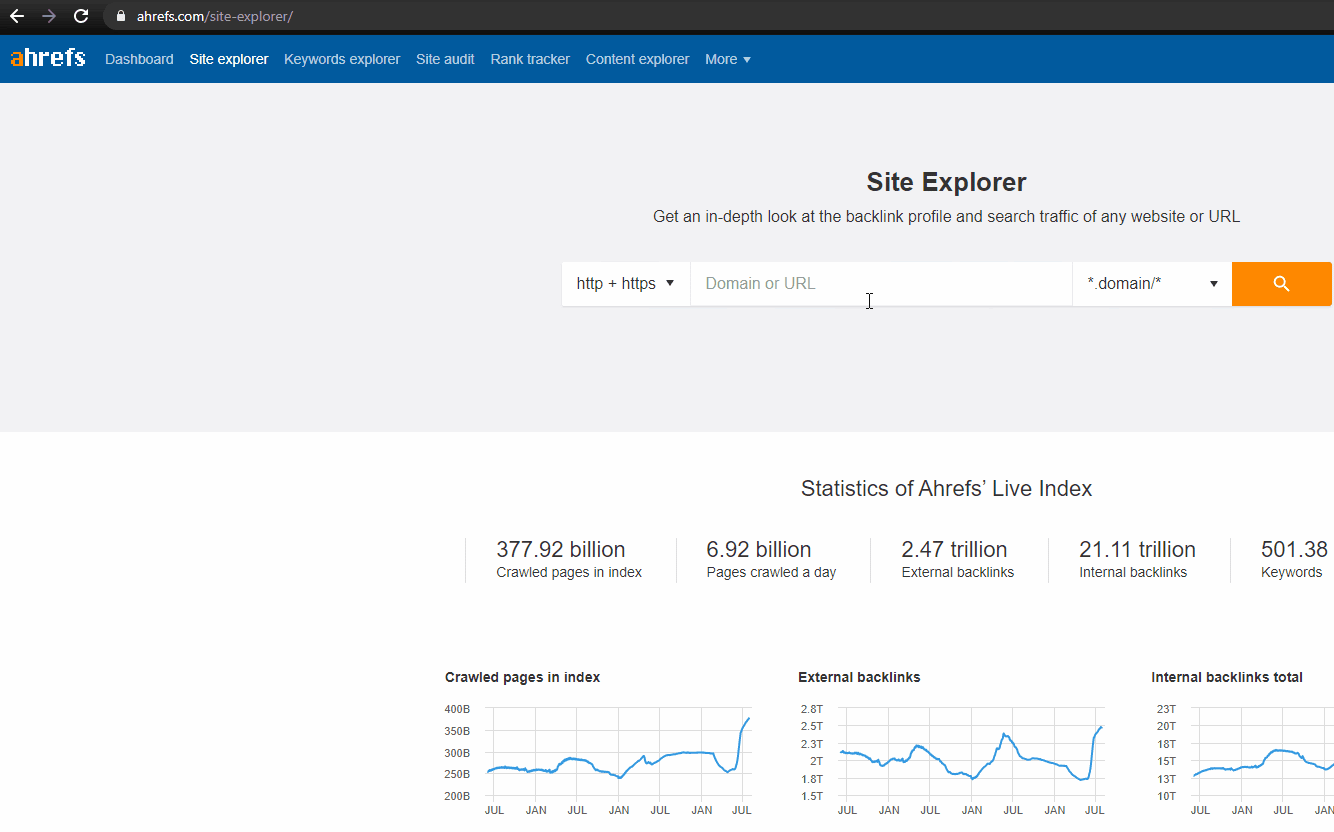Screen dimensions: 1334x832
Task: Open the http + https protocol dropdown
Action: coord(625,284)
